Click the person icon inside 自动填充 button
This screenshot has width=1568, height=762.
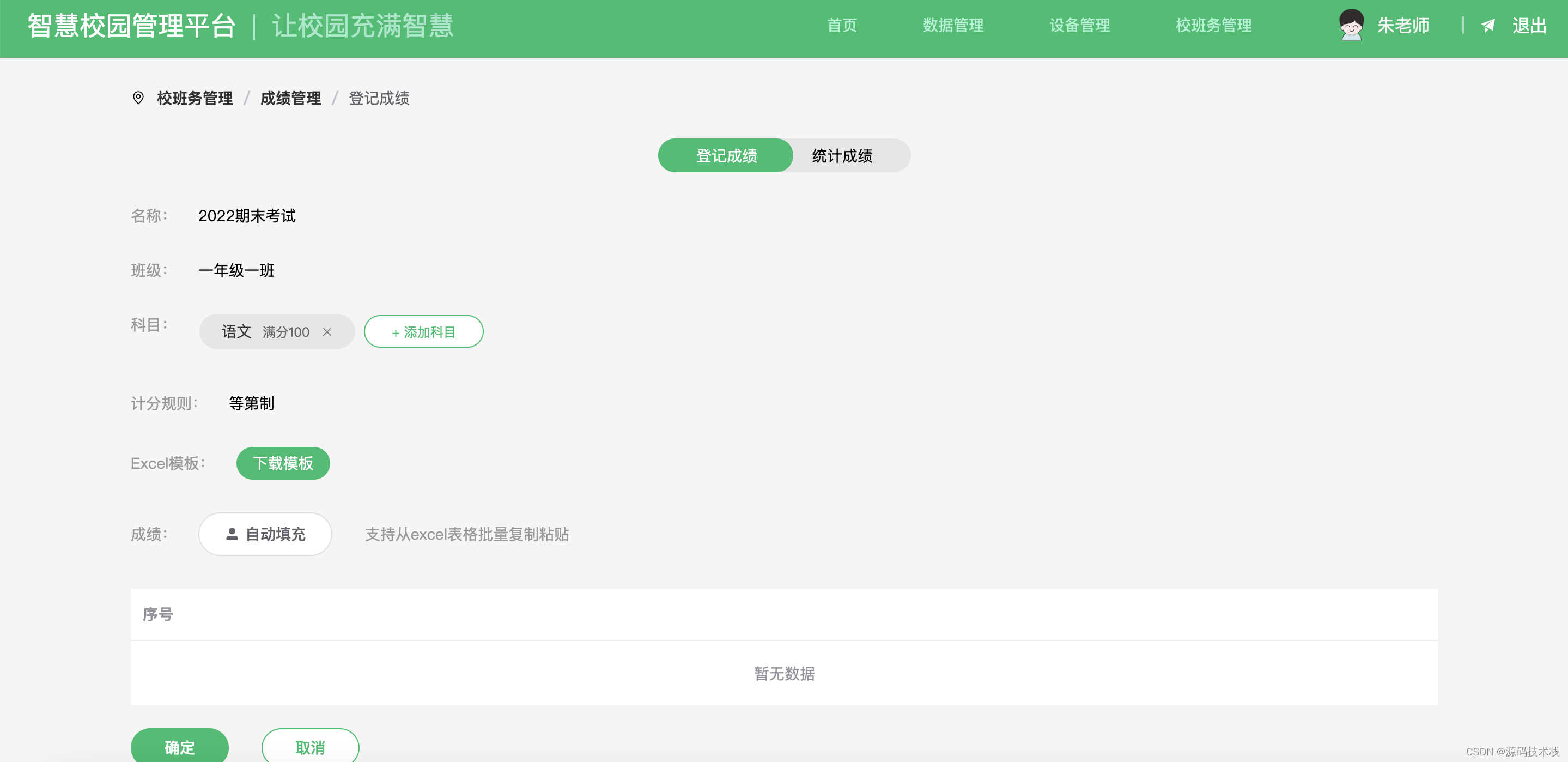232,534
